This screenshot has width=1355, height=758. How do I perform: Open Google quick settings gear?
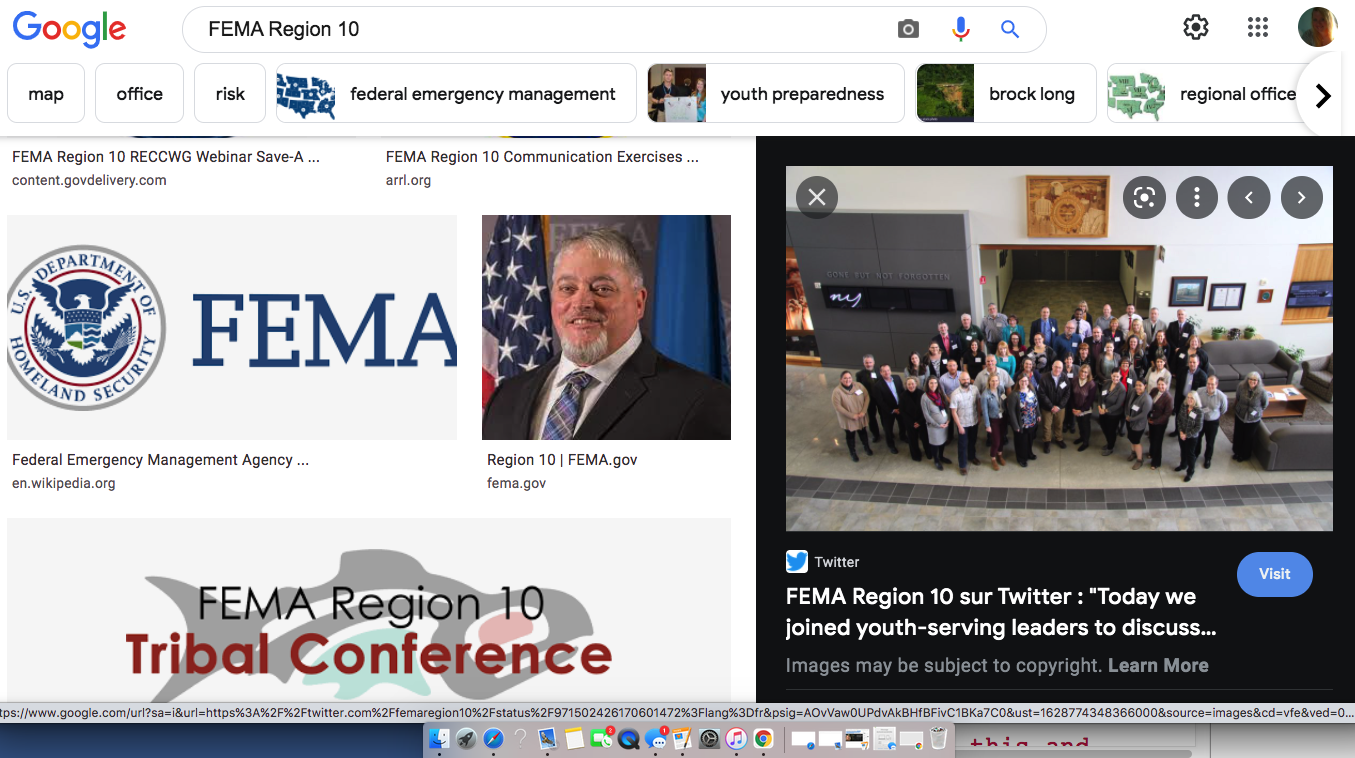[x=1196, y=28]
